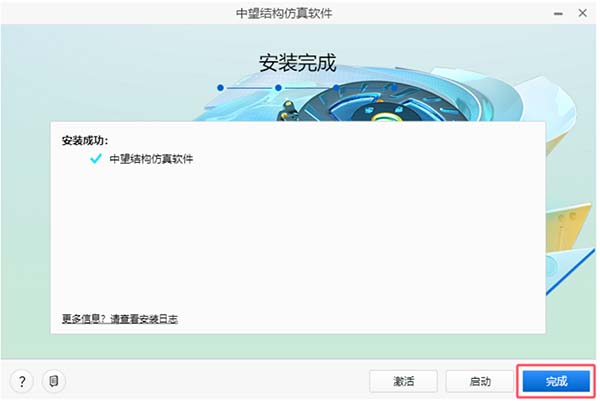This screenshot has height=401, width=600.
Task: Click the 启动 button to launch the software
Action: point(479,381)
